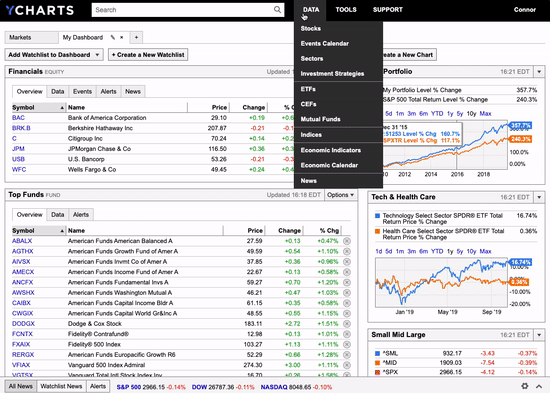Open the TOOLS menu
Screen dimensions: 550x393
[346, 10]
